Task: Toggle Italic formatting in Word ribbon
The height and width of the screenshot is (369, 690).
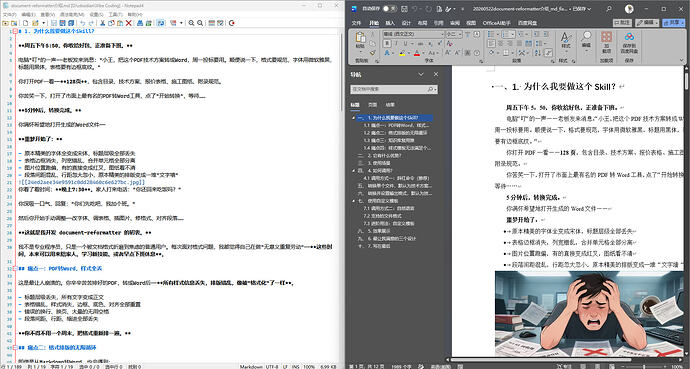Action: pyautogui.click(x=396, y=44)
